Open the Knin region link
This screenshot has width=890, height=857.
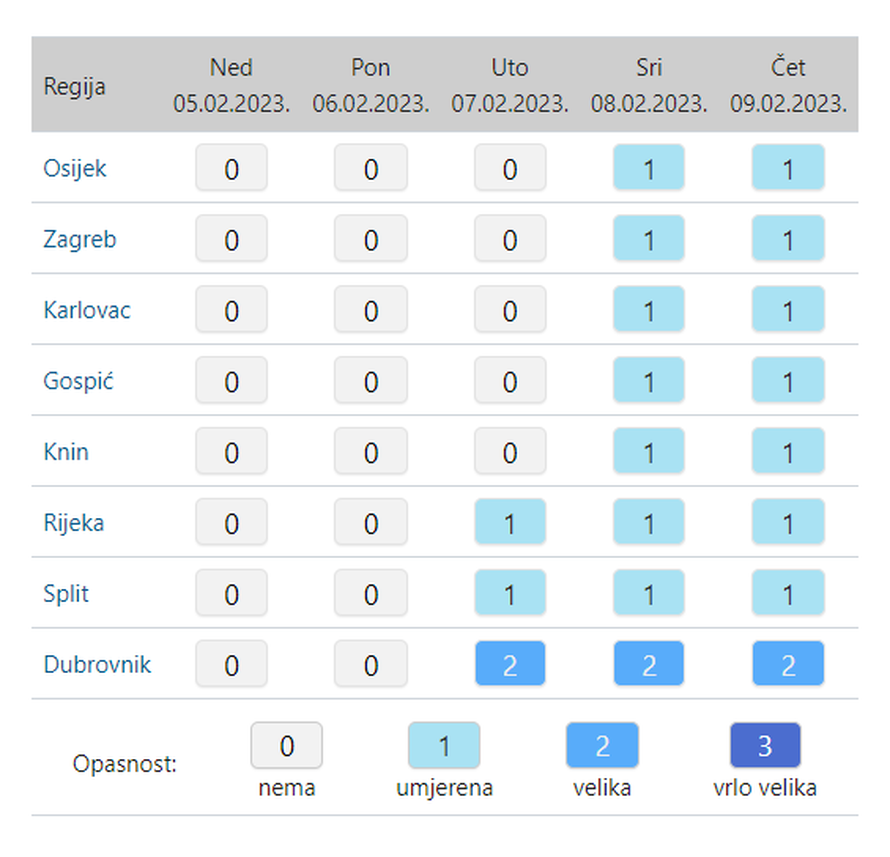pyautogui.click(x=66, y=452)
